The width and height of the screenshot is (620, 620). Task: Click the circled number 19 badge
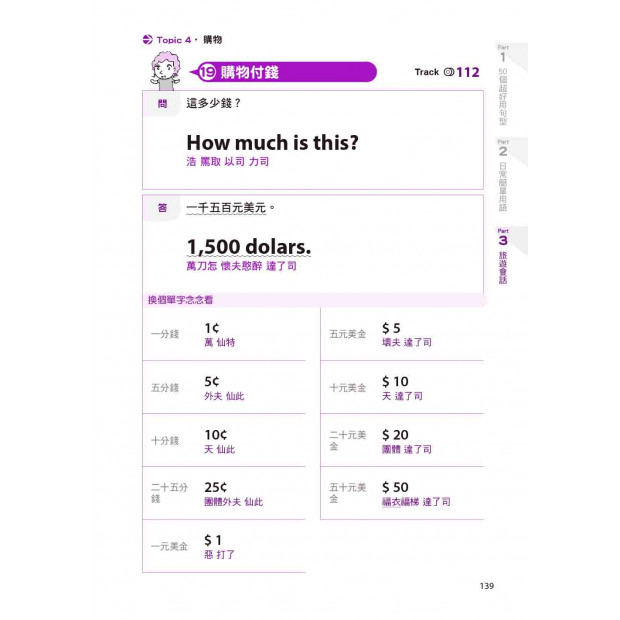[x=208, y=72]
